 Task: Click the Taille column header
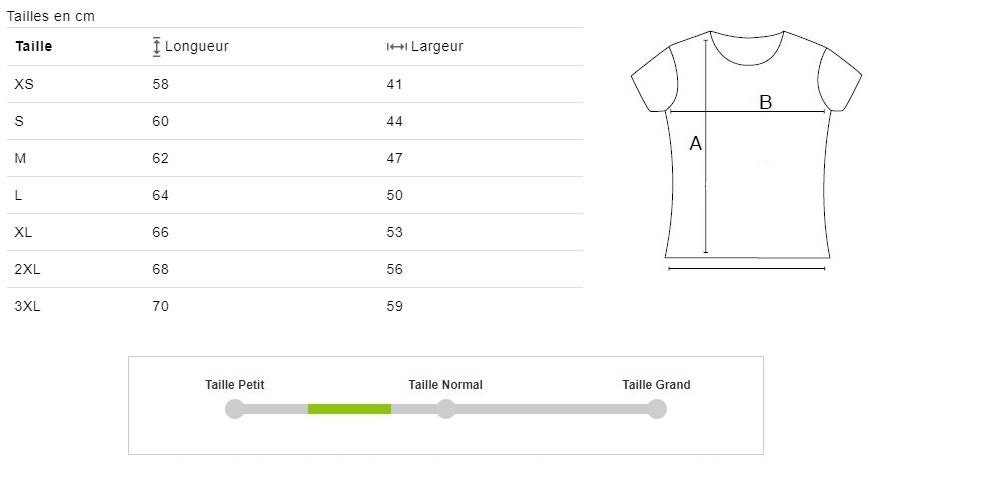click(34, 47)
